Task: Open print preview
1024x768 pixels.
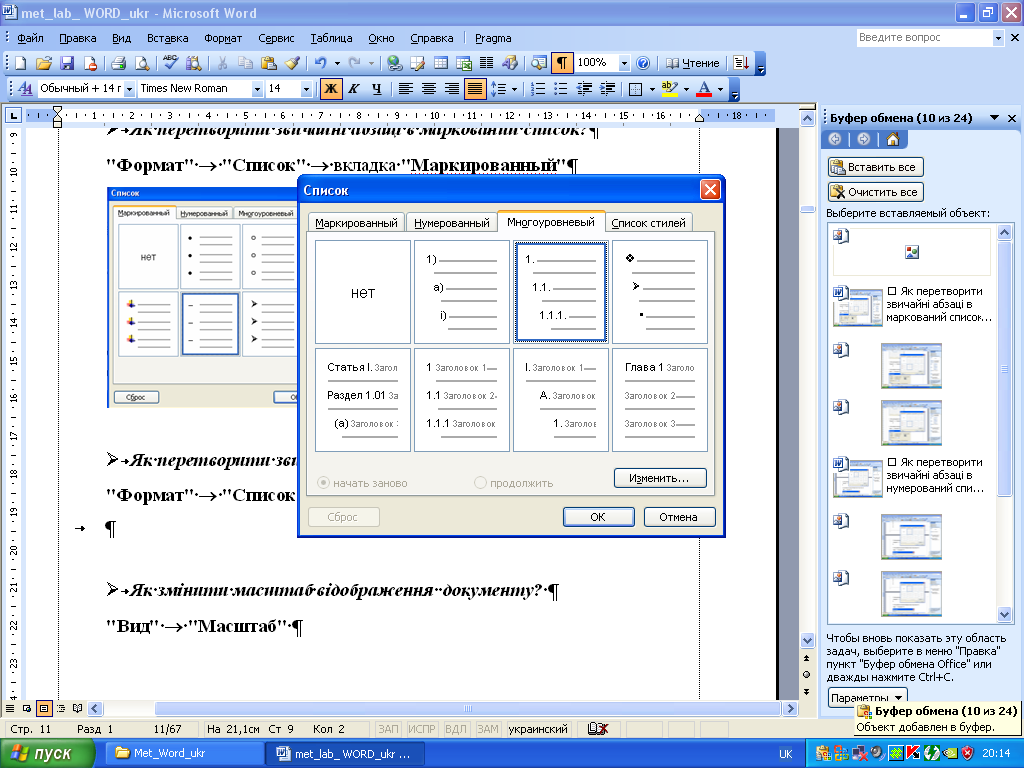Action: point(141,63)
